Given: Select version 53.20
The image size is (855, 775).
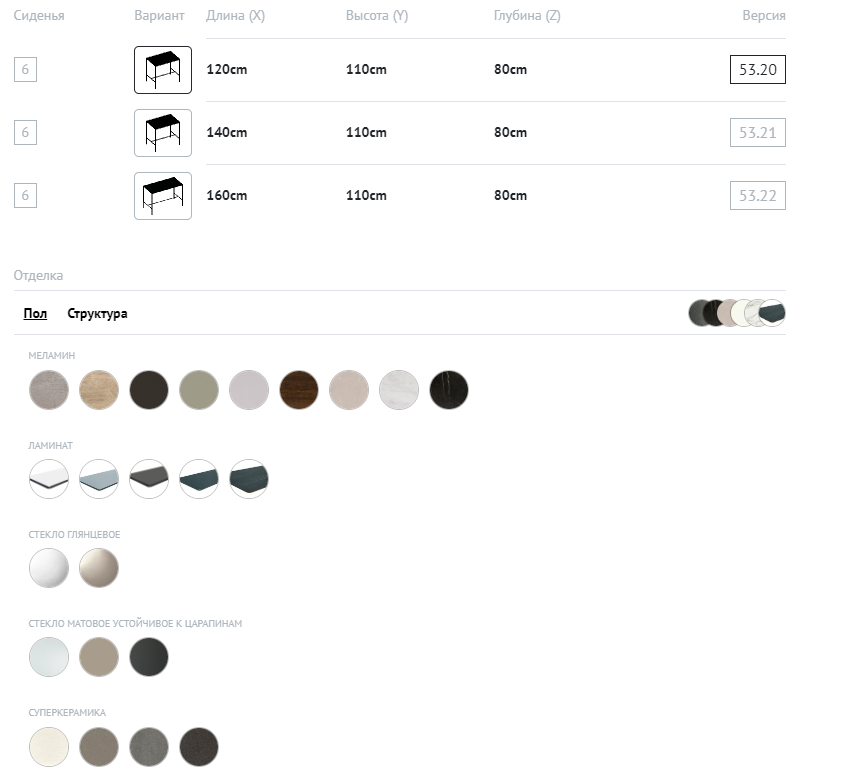Looking at the screenshot, I should pyautogui.click(x=757, y=70).
